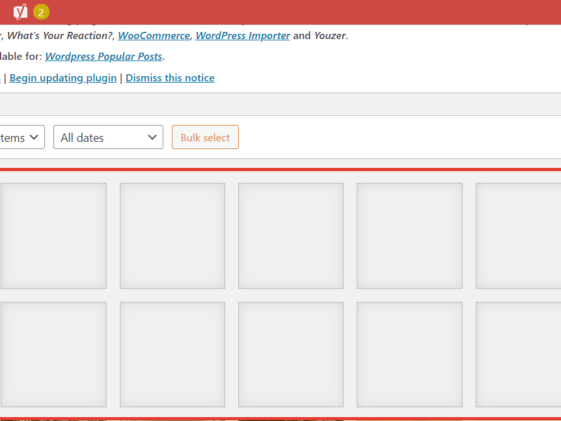Click Begin updating plugin link
561x421 pixels.
point(63,78)
